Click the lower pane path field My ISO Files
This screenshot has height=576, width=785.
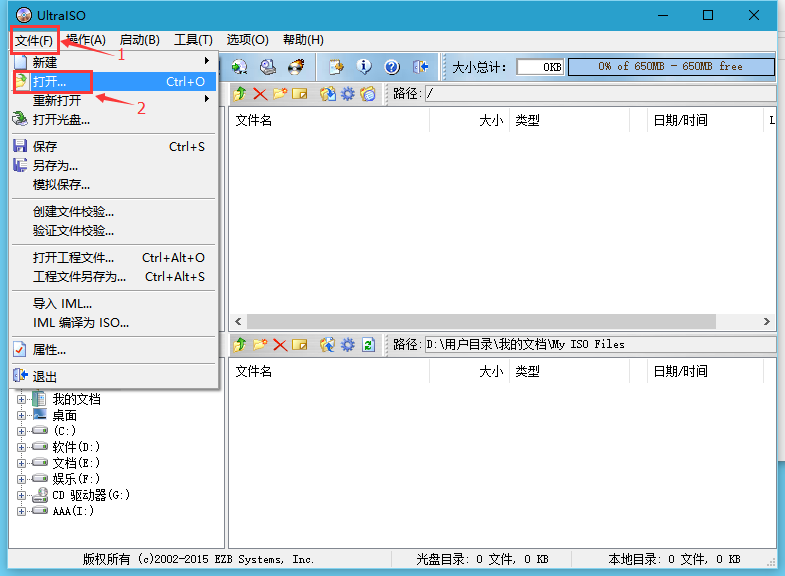point(600,344)
